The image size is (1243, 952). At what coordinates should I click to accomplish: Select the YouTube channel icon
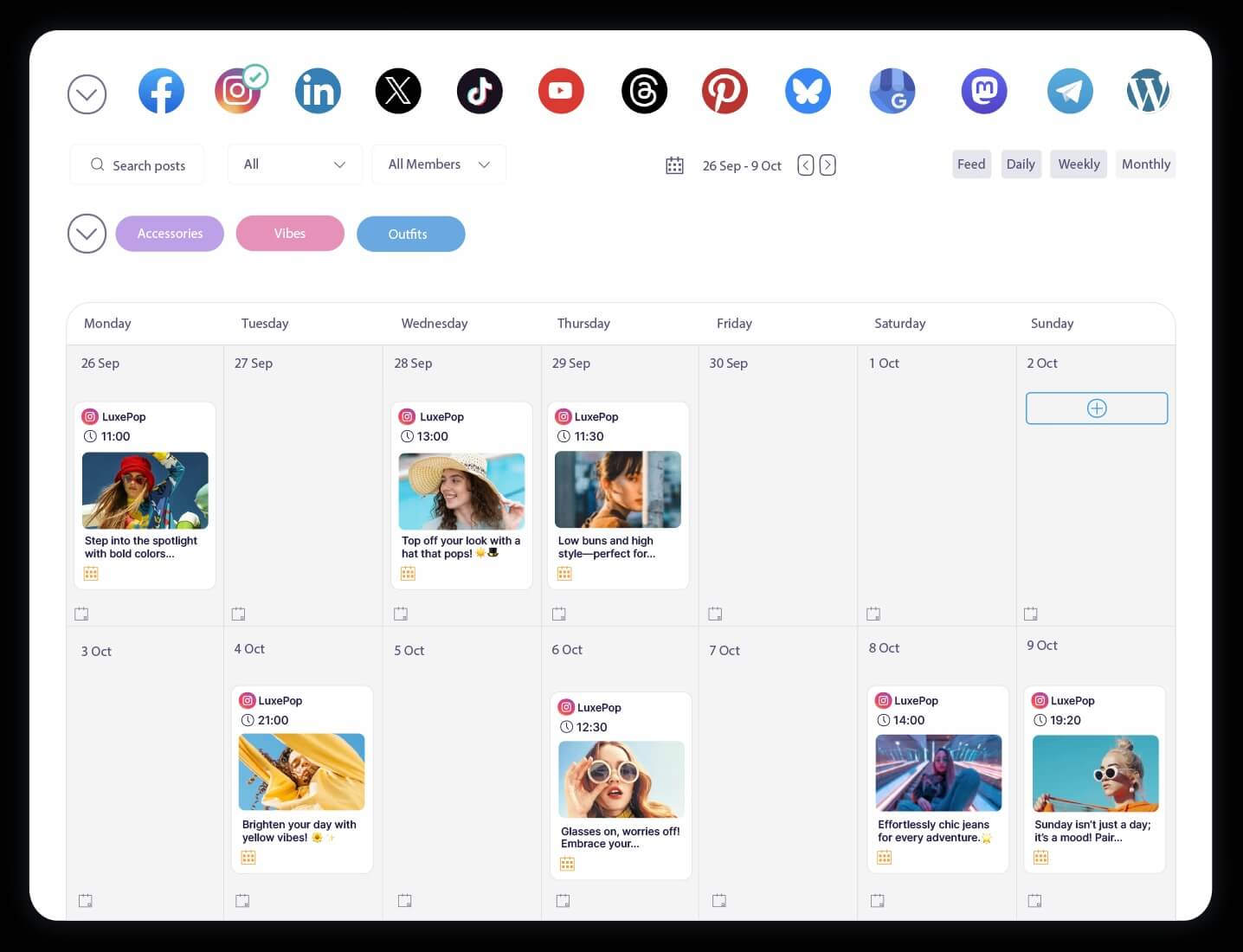(x=561, y=91)
